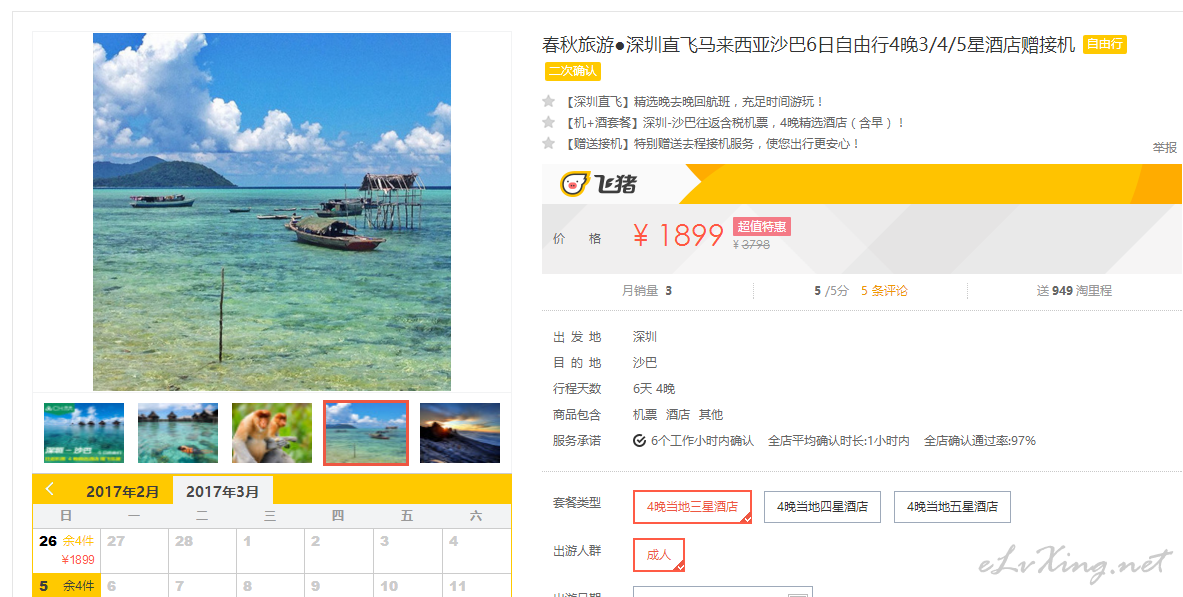Click the Fliggy pig logo icon

573,183
